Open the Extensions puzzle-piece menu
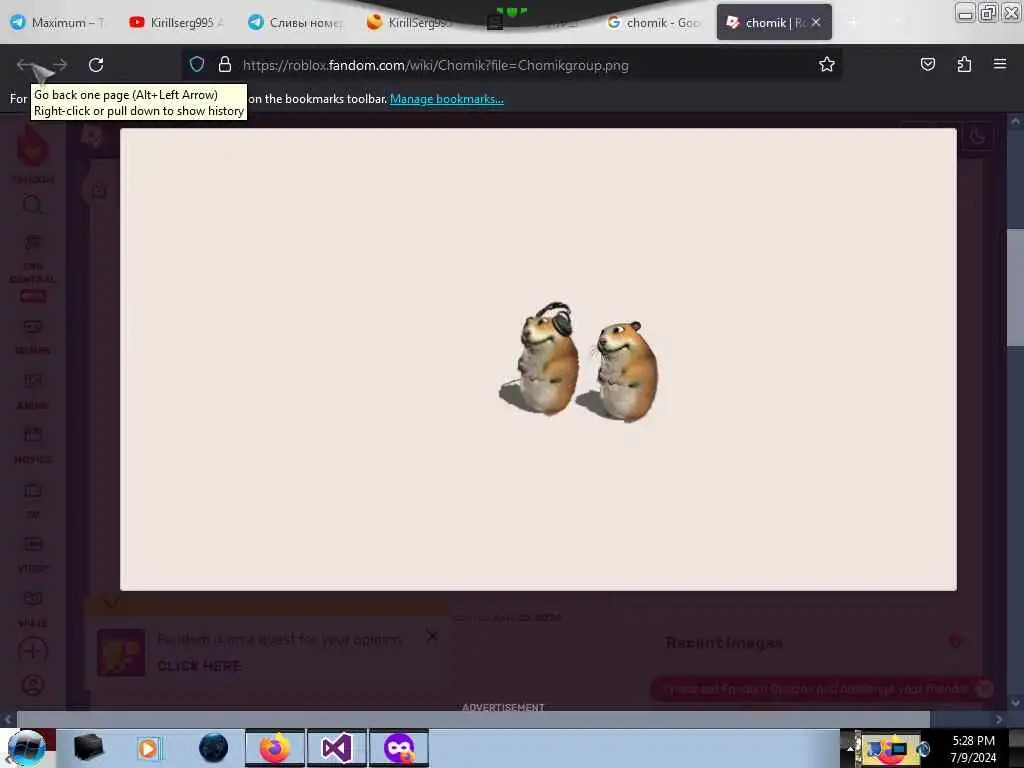1024x768 pixels. coord(964,64)
